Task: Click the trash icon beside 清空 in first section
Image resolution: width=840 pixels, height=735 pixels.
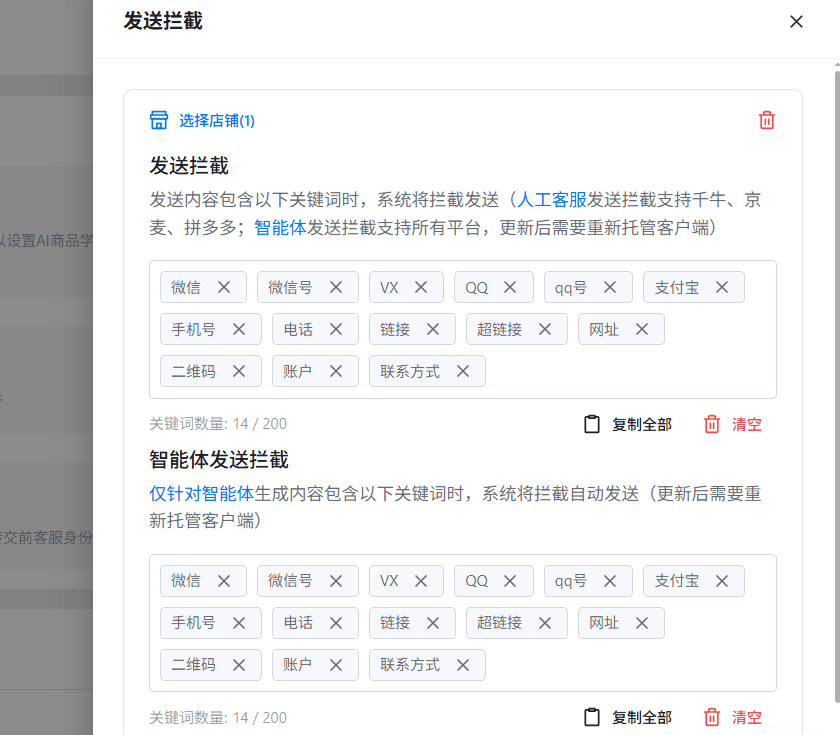Action: pos(711,424)
